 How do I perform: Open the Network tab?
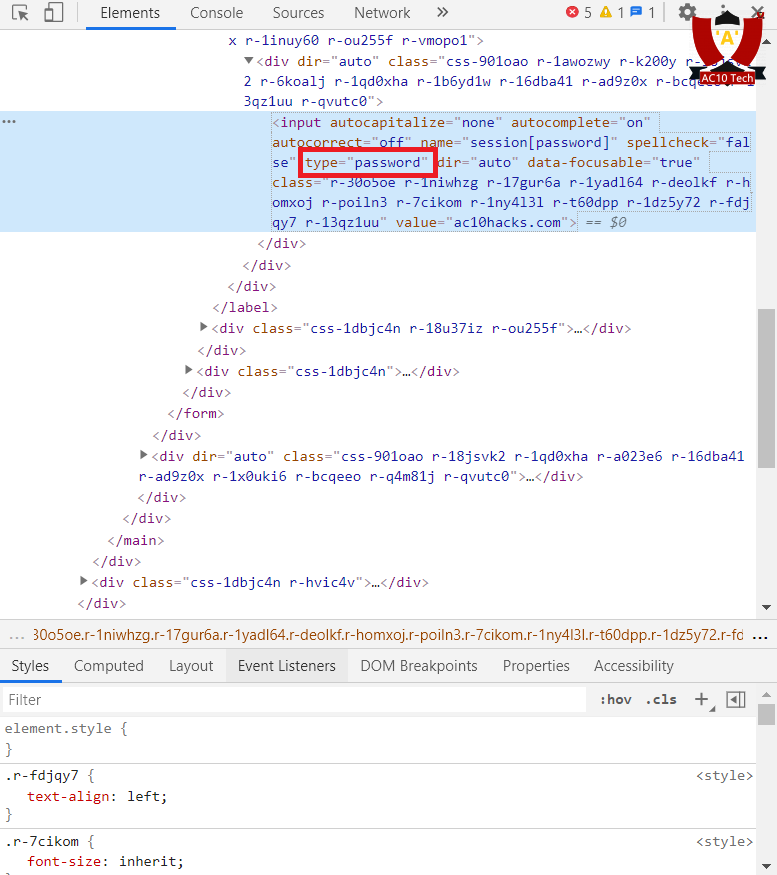(x=382, y=13)
